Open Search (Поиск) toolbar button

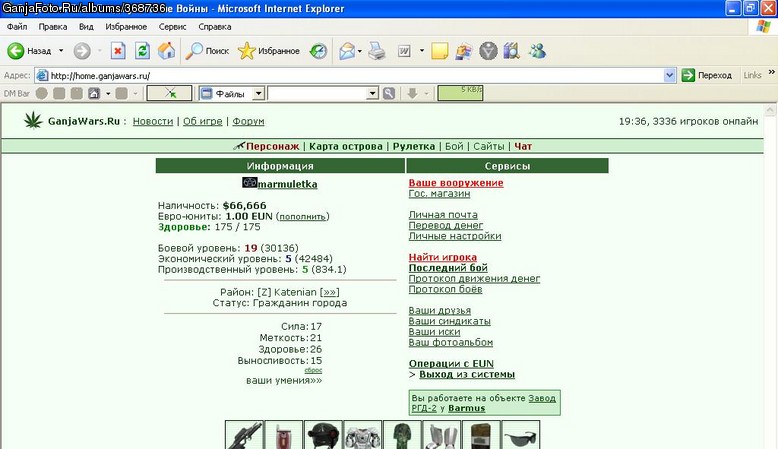point(207,51)
